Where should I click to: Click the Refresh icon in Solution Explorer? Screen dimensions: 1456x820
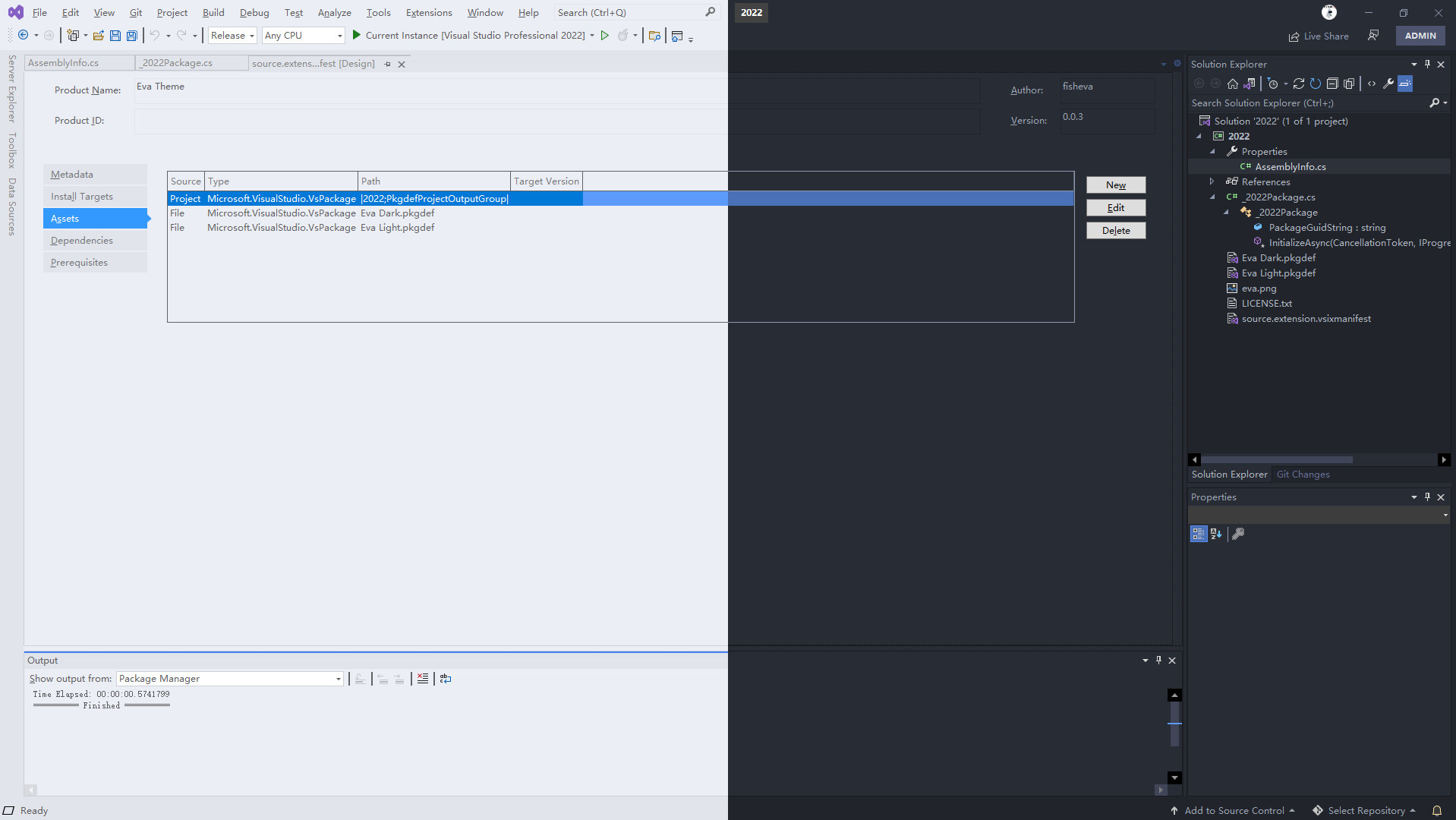[x=1316, y=84]
